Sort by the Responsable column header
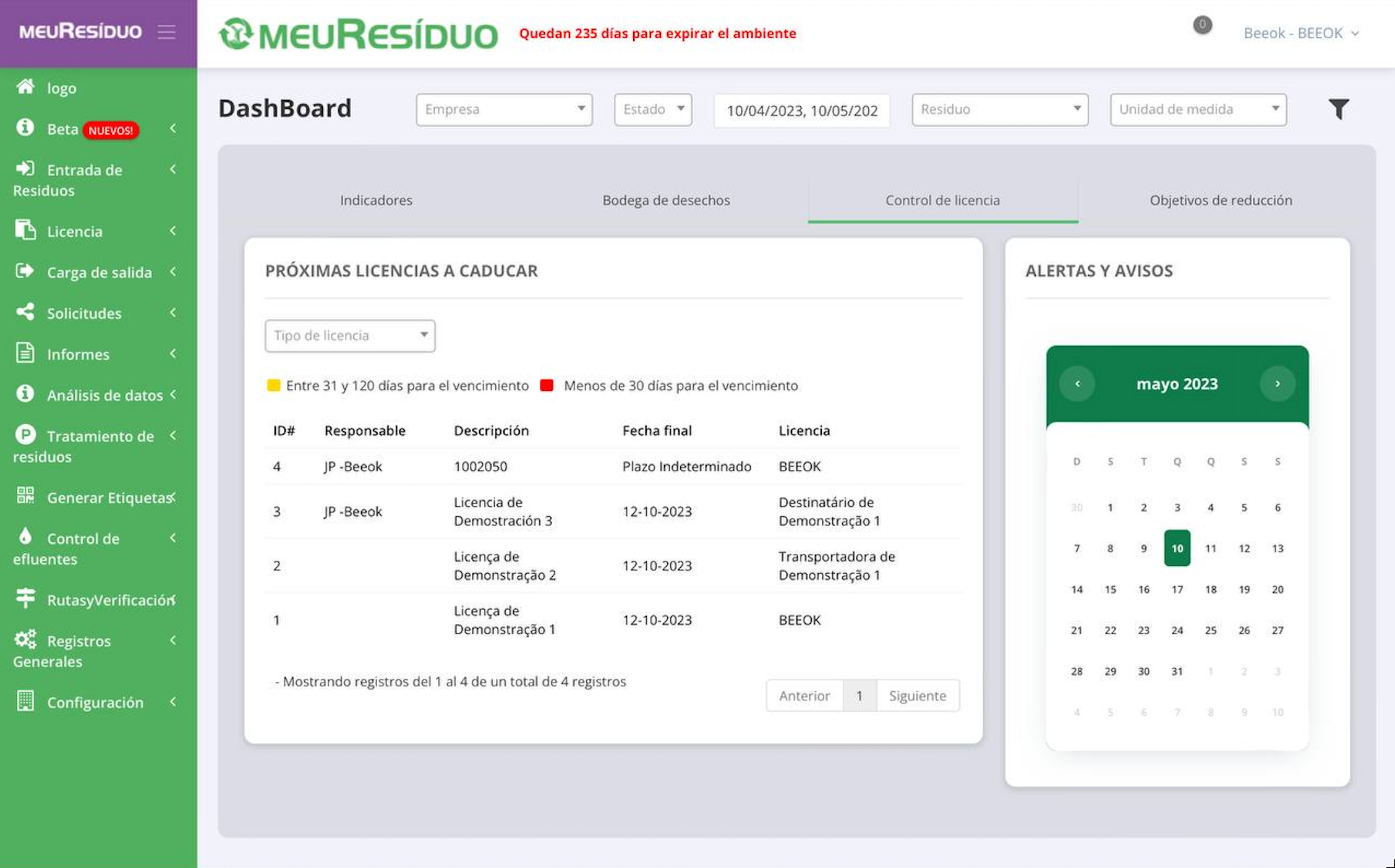The width and height of the screenshot is (1395, 868). (x=365, y=430)
